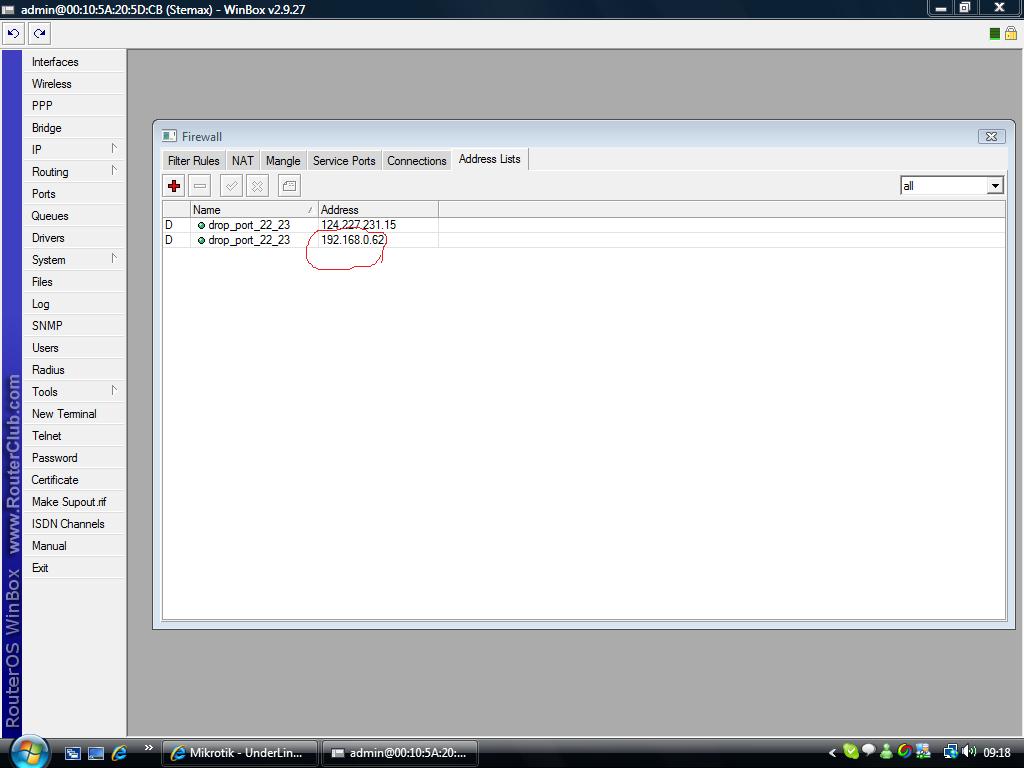Screen dimensions: 1024x768
Task: Launch Internet Explorer from quick launch
Action: (120, 753)
